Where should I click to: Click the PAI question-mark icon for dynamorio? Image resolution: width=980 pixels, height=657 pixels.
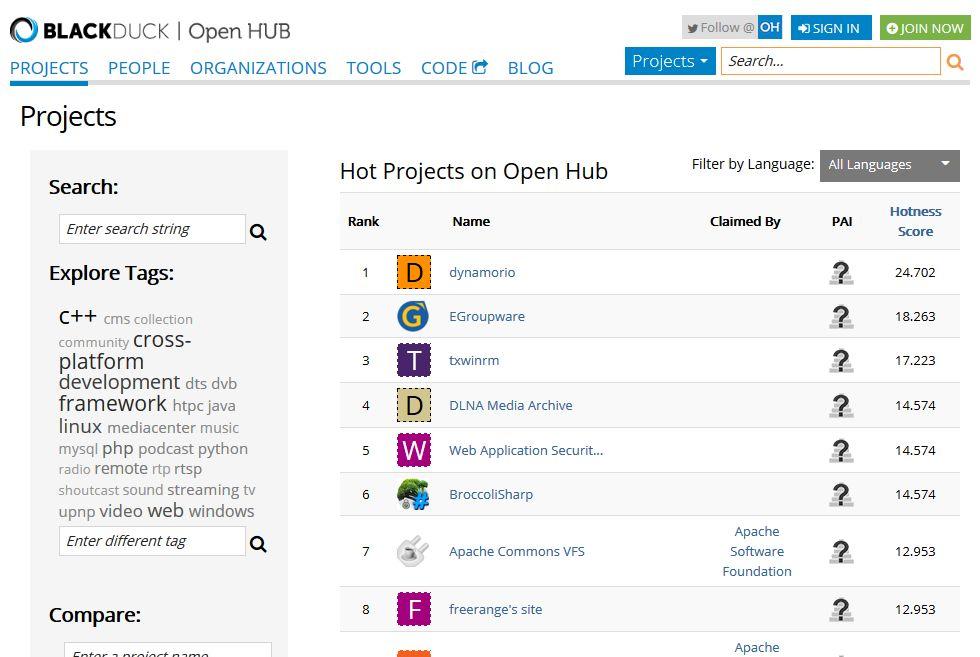point(841,273)
